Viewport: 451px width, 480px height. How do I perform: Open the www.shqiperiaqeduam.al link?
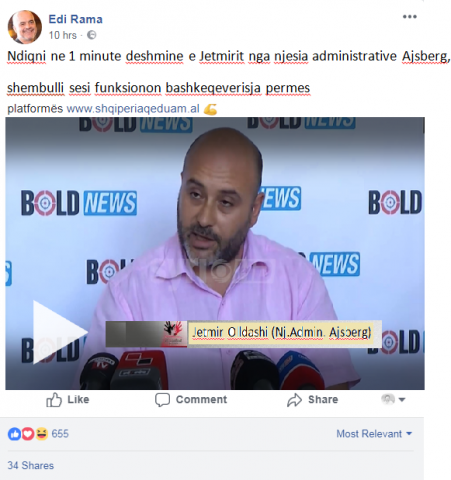pyautogui.click(x=133, y=109)
